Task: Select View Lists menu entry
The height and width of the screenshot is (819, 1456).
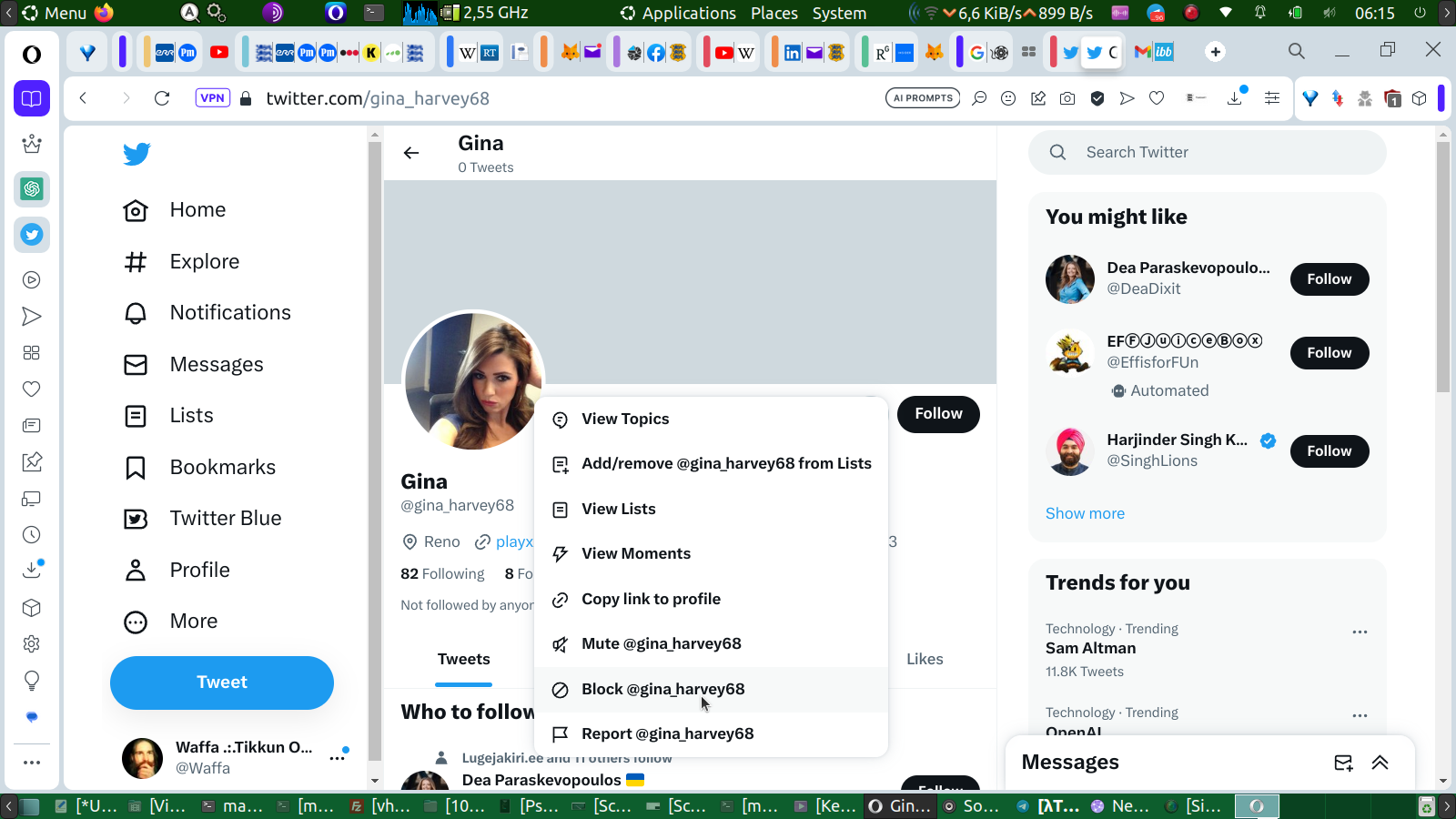Action: tap(711, 509)
